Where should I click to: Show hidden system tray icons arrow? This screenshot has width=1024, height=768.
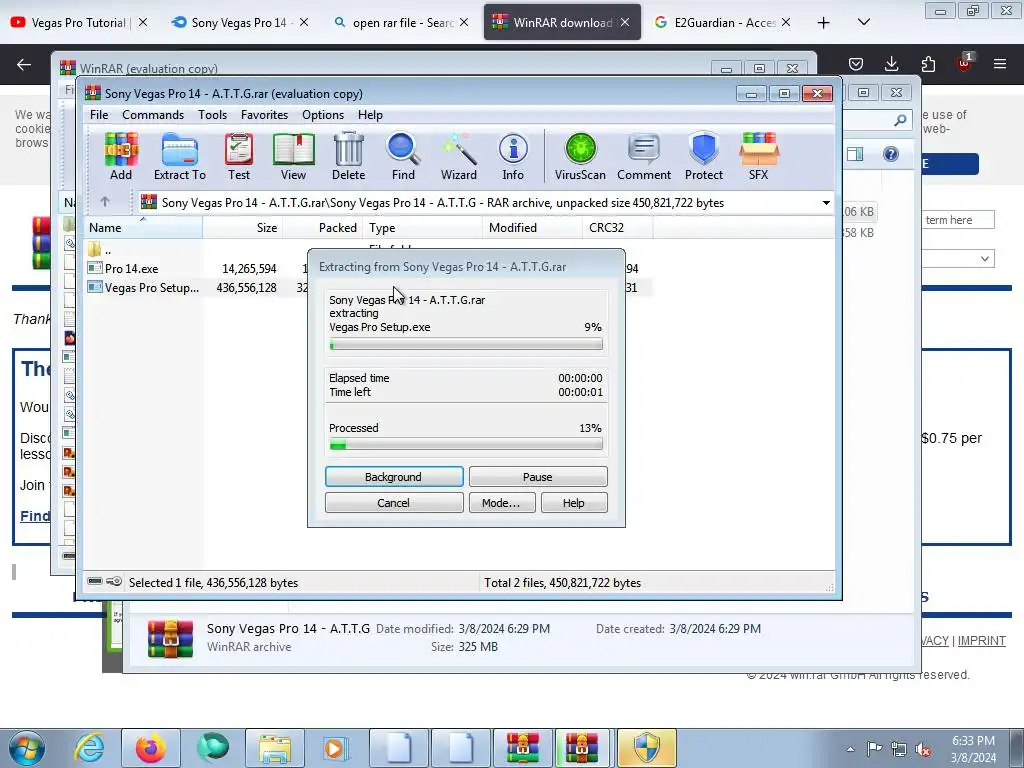coord(850,749)
